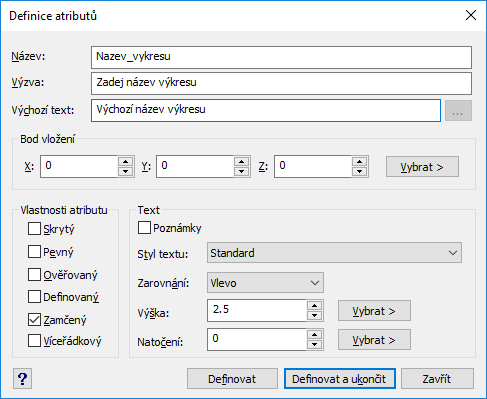
Task: Increase Natočení value with up arrow
Action: [x=314, y=335]
